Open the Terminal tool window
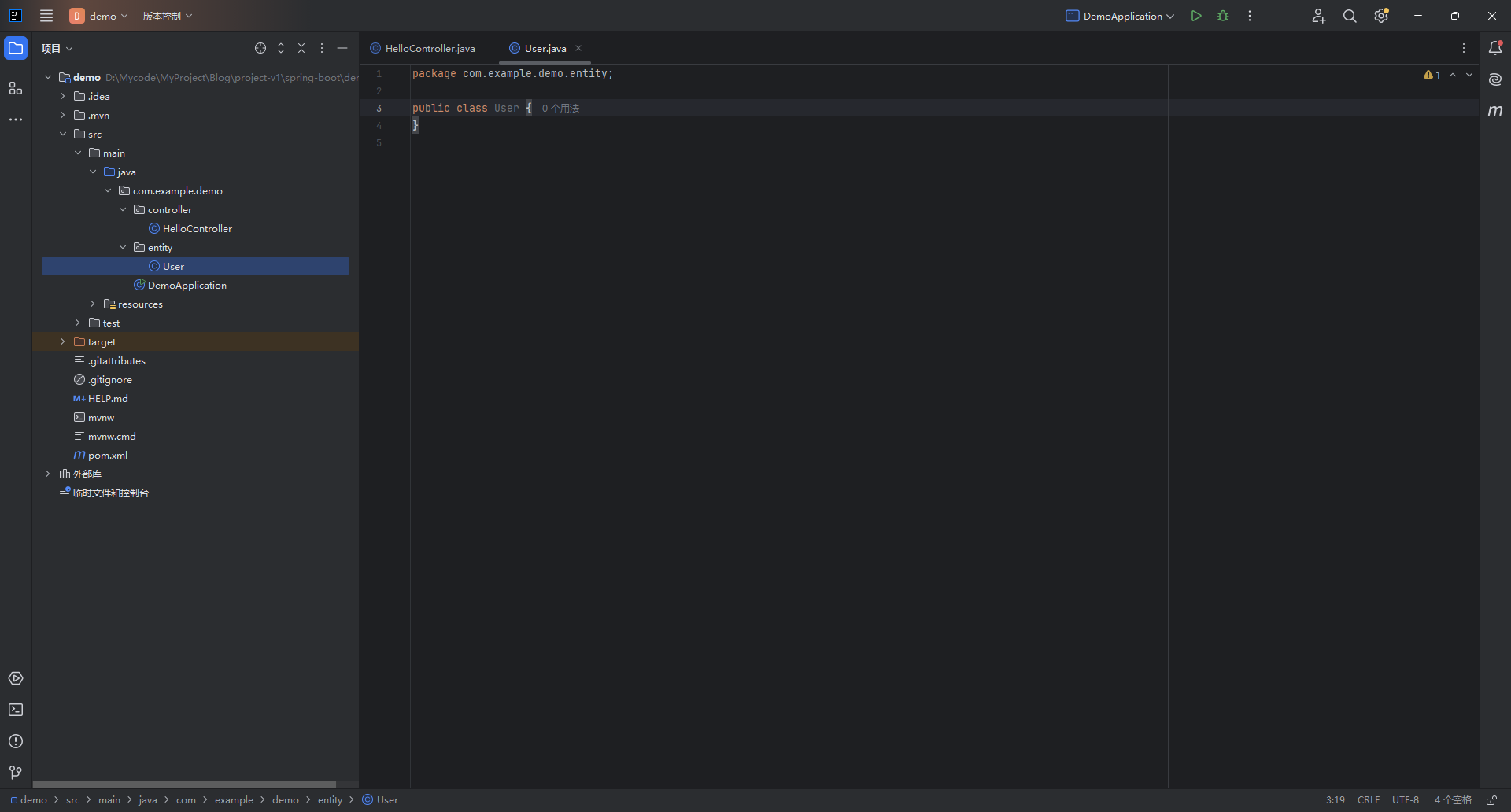 click(x=16, y=710)
